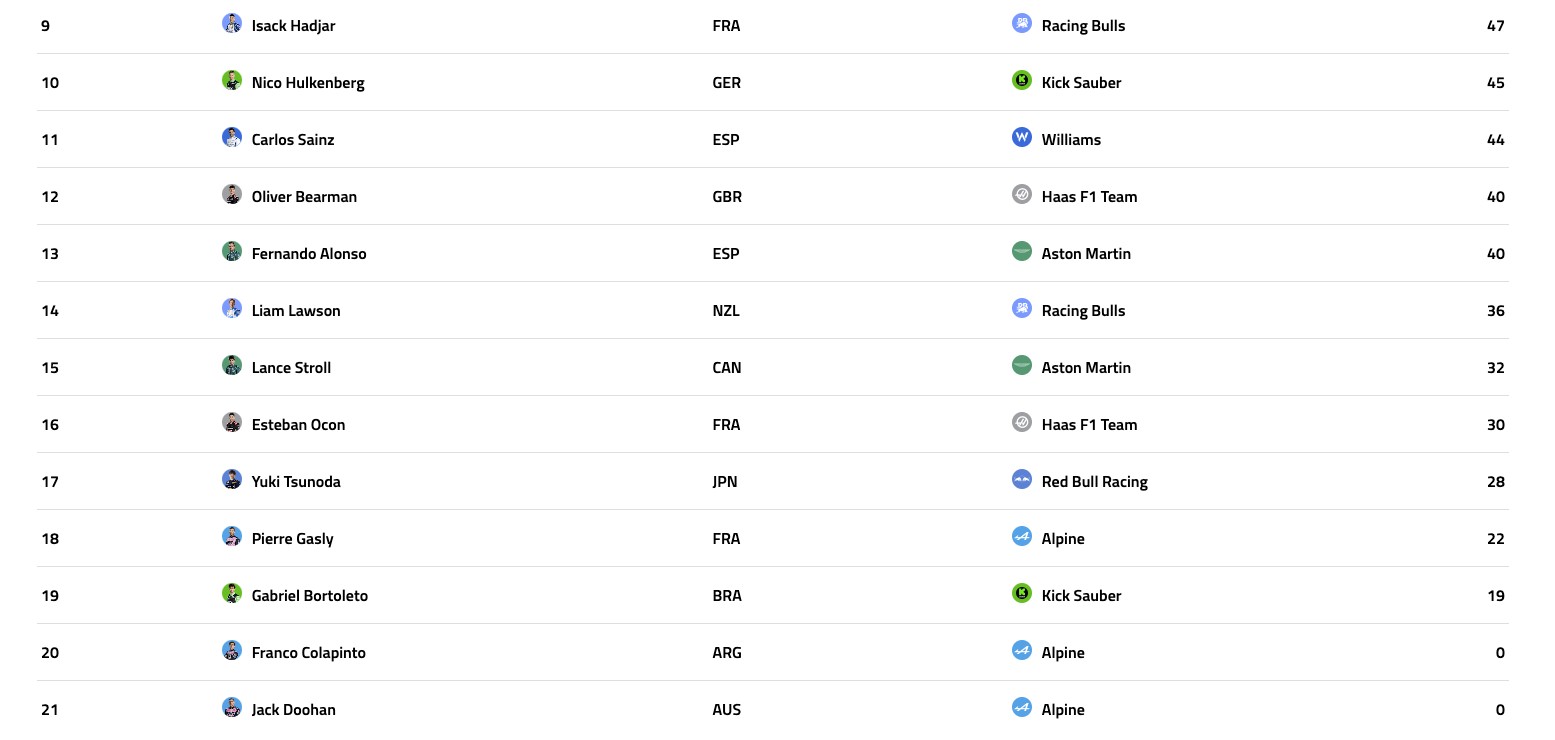Click Oliver Bearman's GBR nationality cell
This screenshot has width=1555, height=740.
[x=727, y=197]
